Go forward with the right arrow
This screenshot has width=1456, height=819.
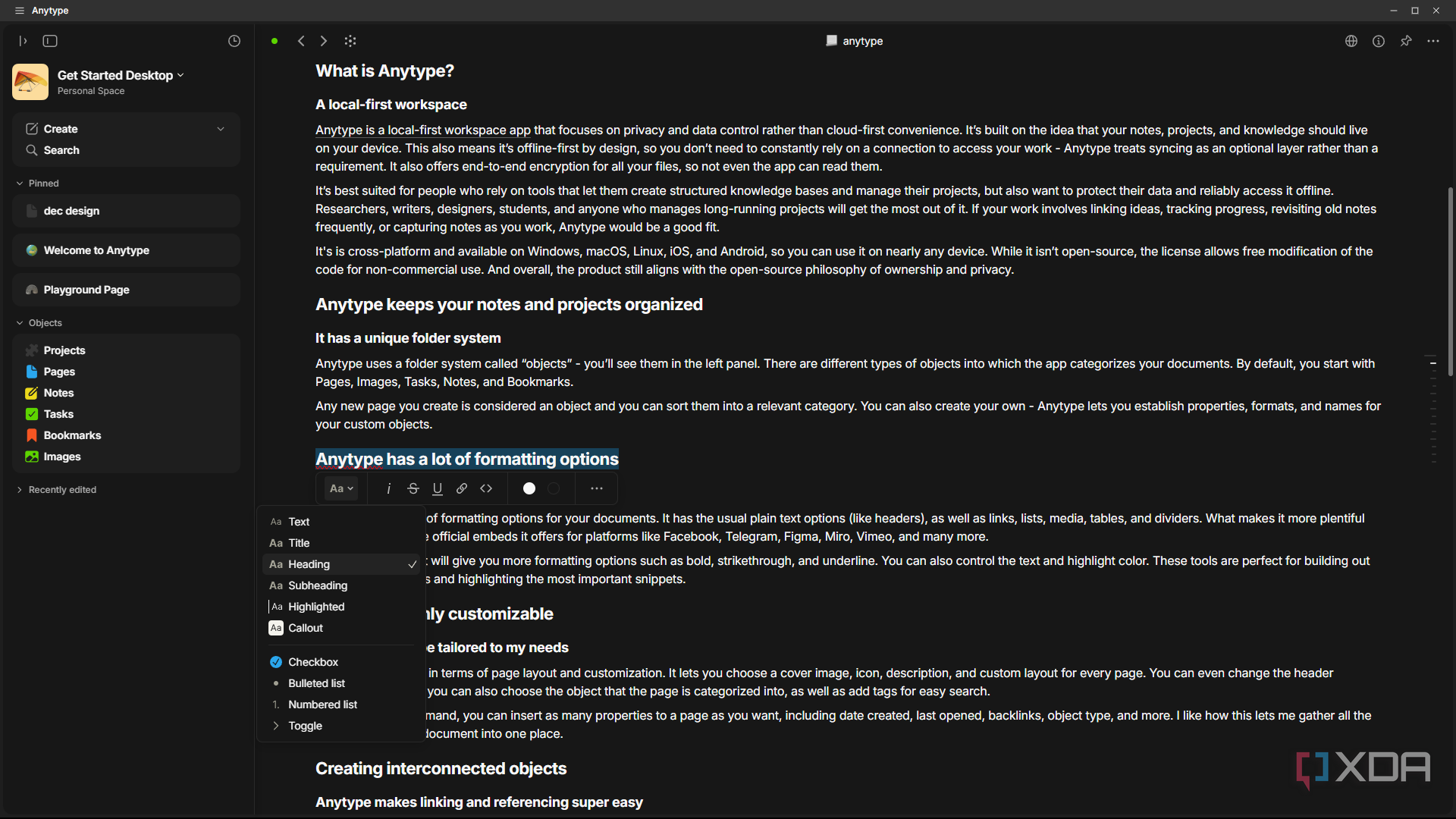[324, 41]
